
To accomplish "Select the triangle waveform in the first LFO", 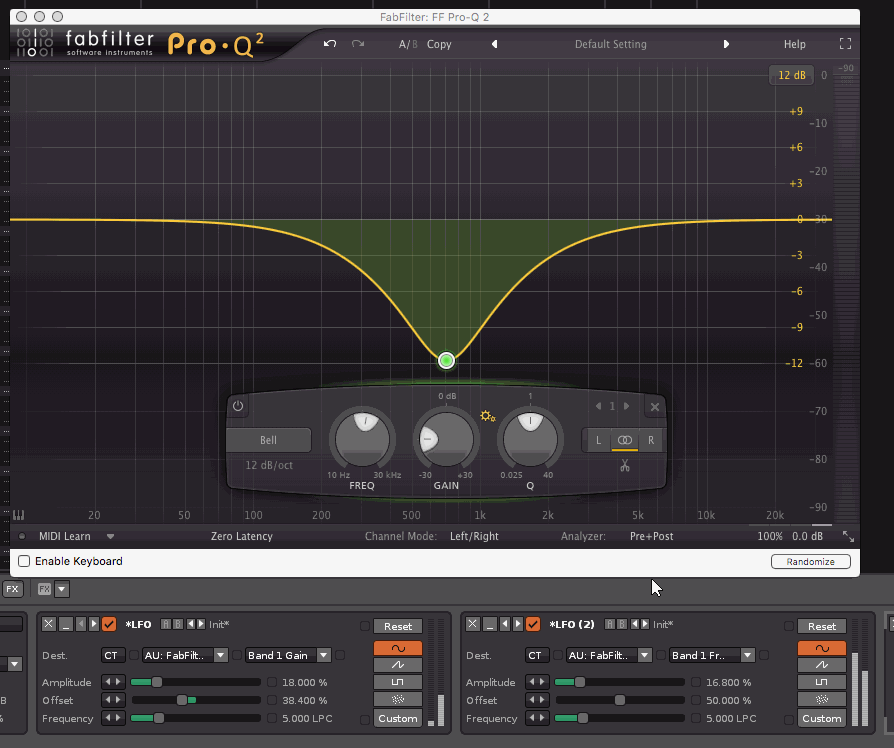I will 398,665.
